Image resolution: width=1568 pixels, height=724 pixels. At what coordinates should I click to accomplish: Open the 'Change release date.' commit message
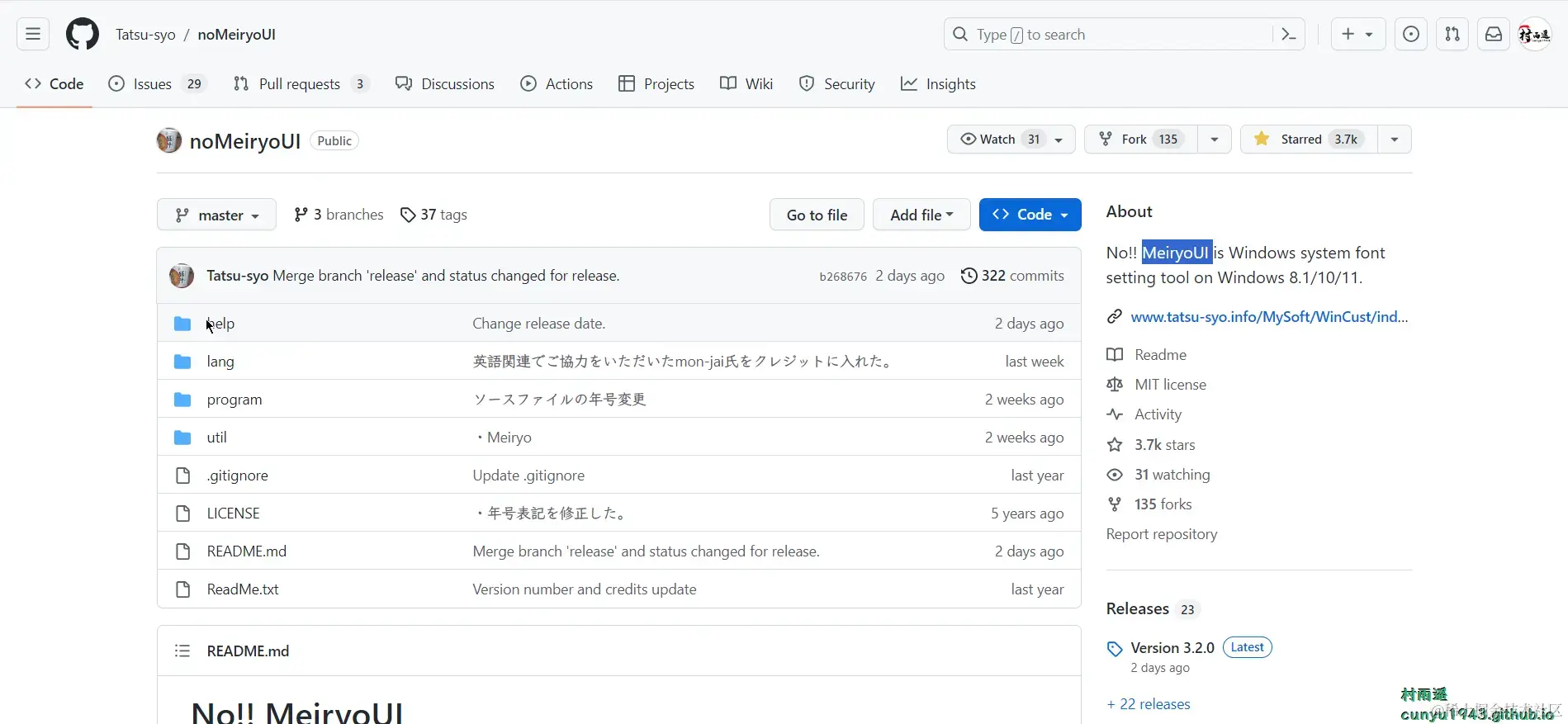click(538, 324)
